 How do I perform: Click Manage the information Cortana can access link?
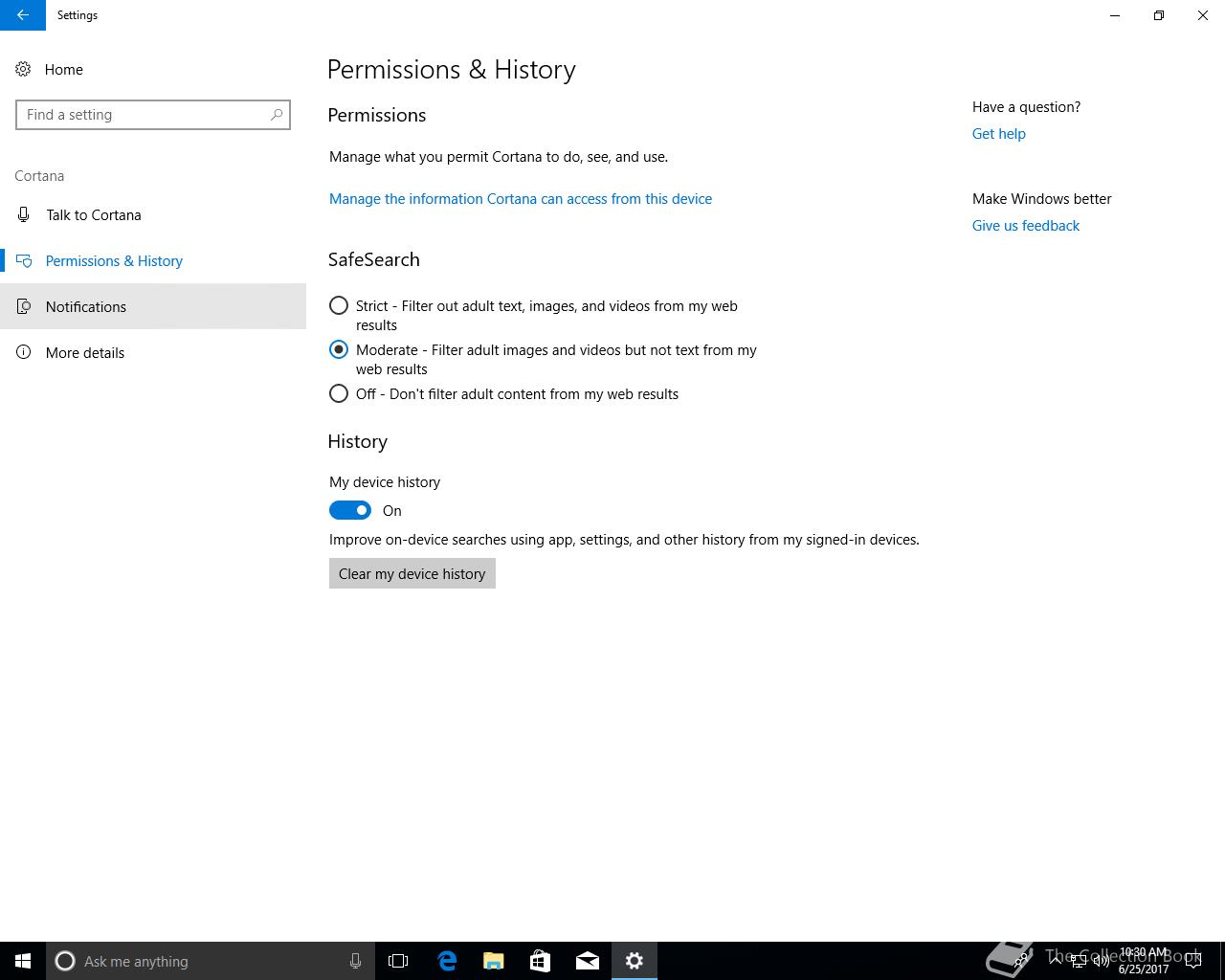point(521,199)
